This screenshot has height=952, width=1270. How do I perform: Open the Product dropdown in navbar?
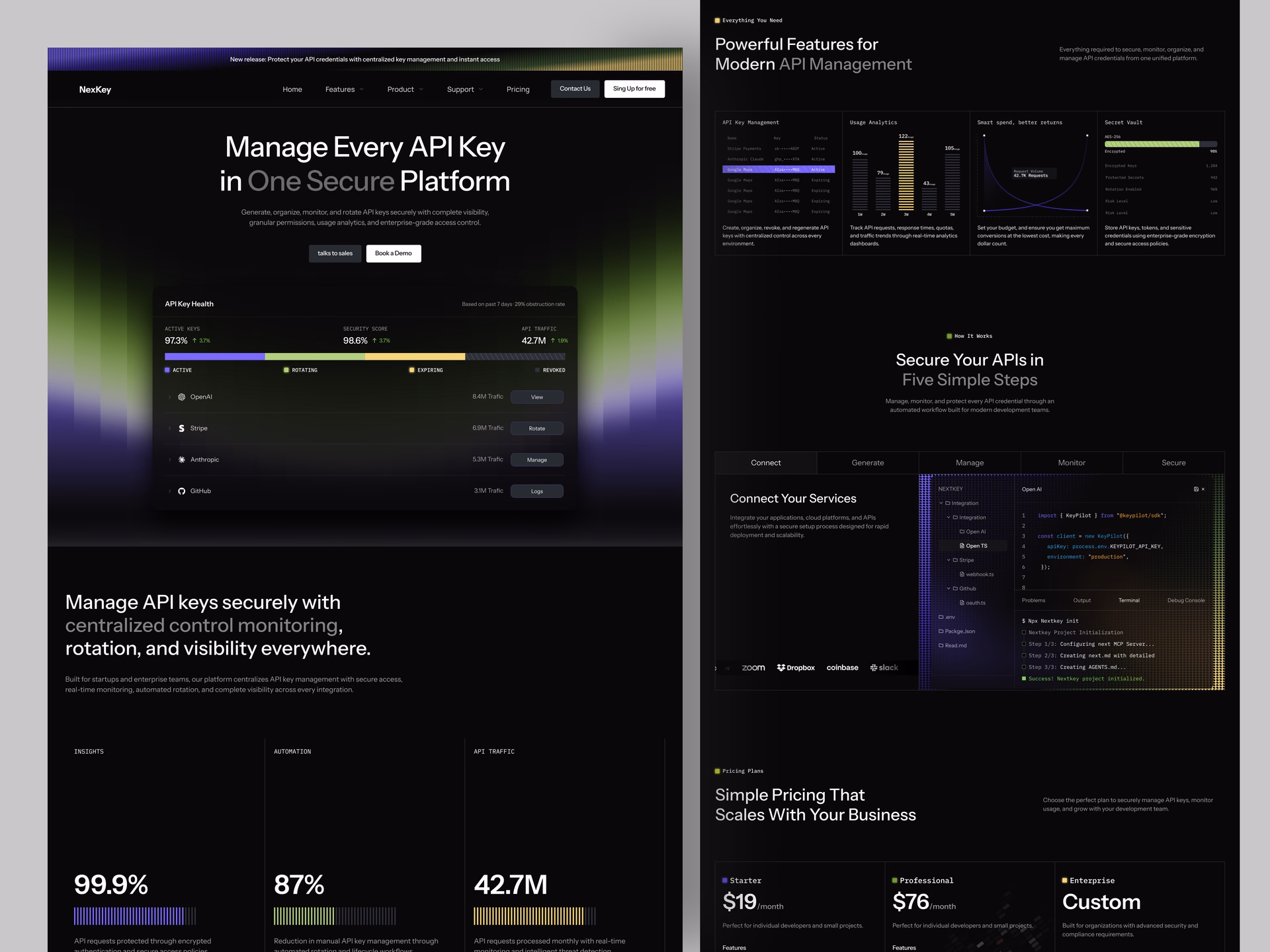click(x=405, y=89)
